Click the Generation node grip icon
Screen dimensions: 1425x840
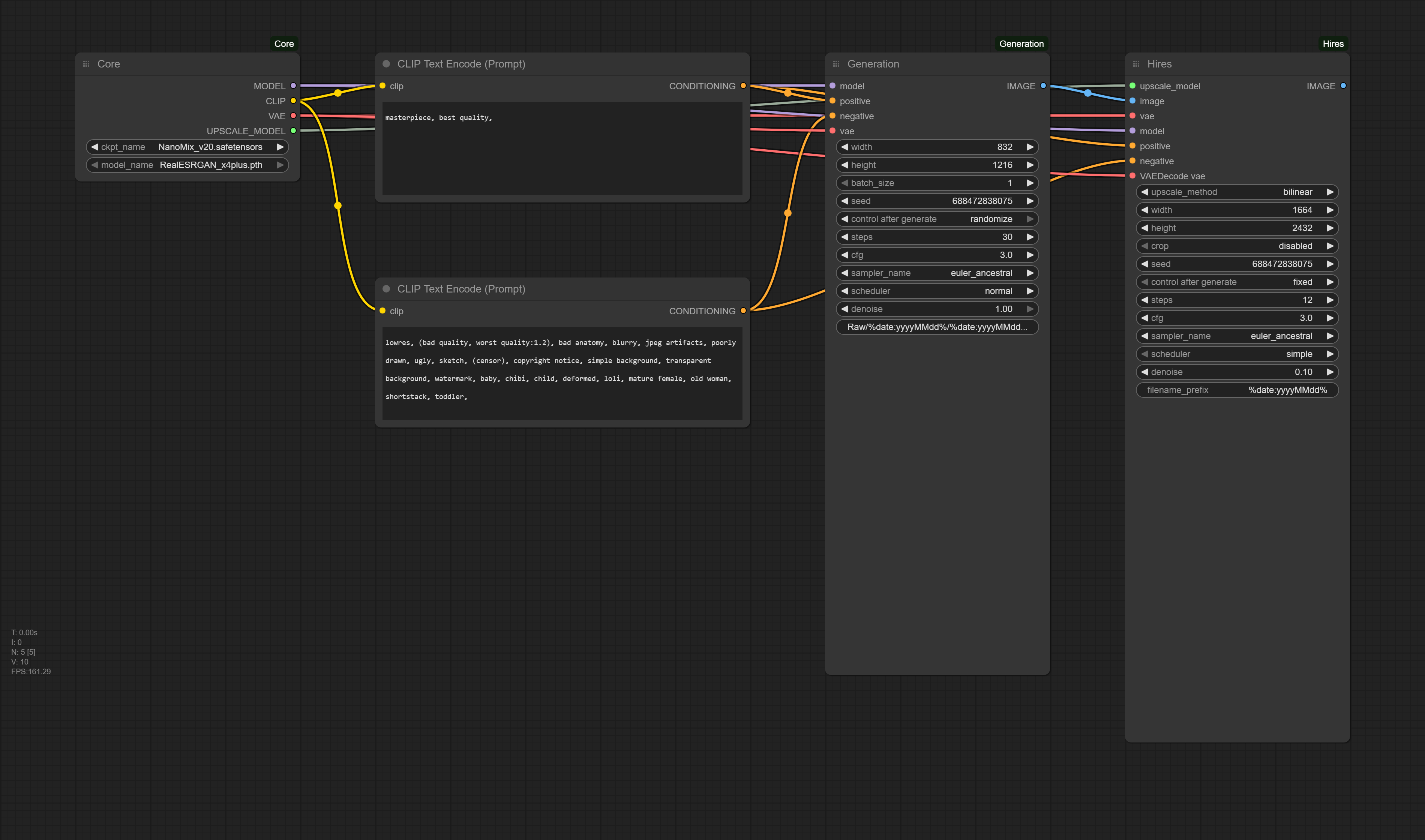click(x=836, y=64)
